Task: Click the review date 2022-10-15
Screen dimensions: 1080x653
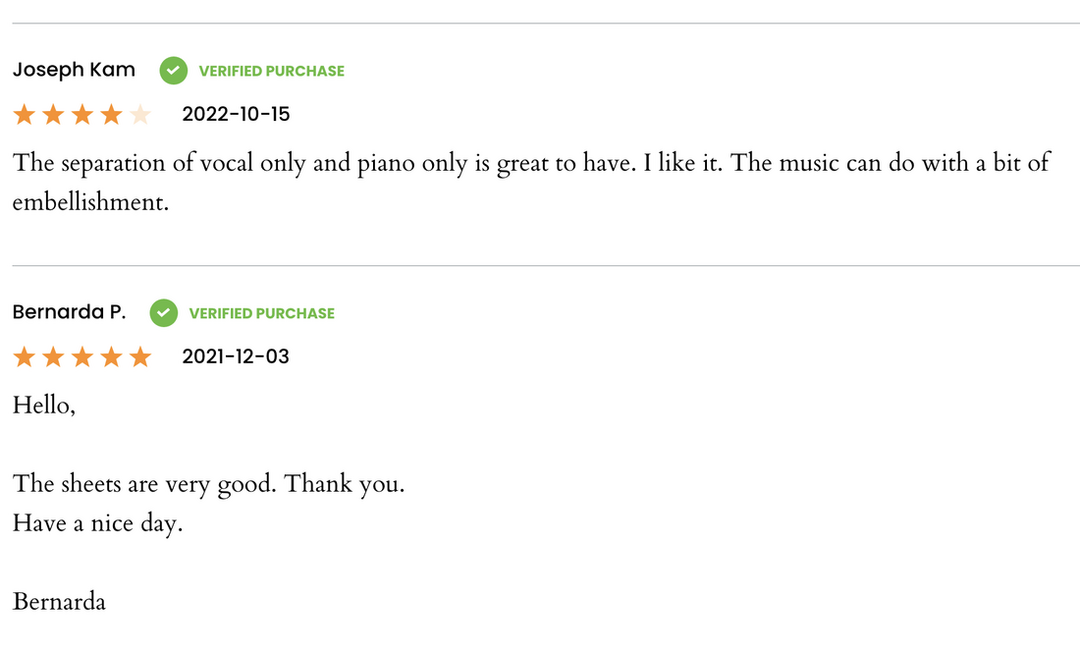Action: click(236, 114)
